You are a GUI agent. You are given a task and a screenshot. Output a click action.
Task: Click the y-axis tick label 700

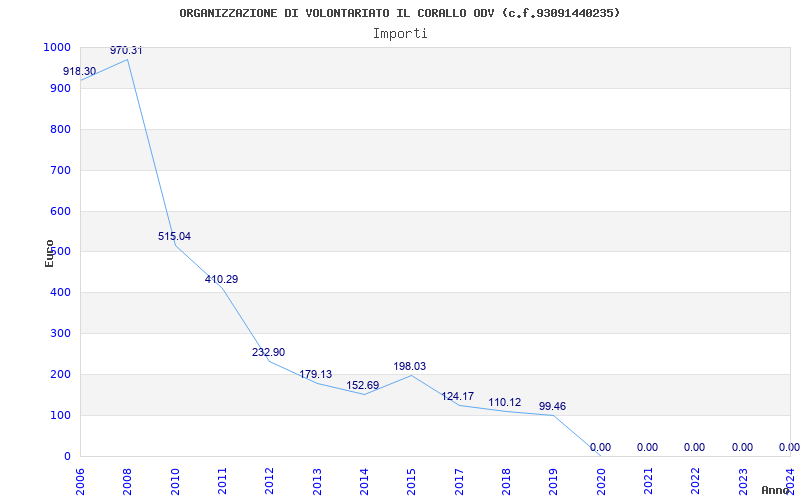click(60, 170)
